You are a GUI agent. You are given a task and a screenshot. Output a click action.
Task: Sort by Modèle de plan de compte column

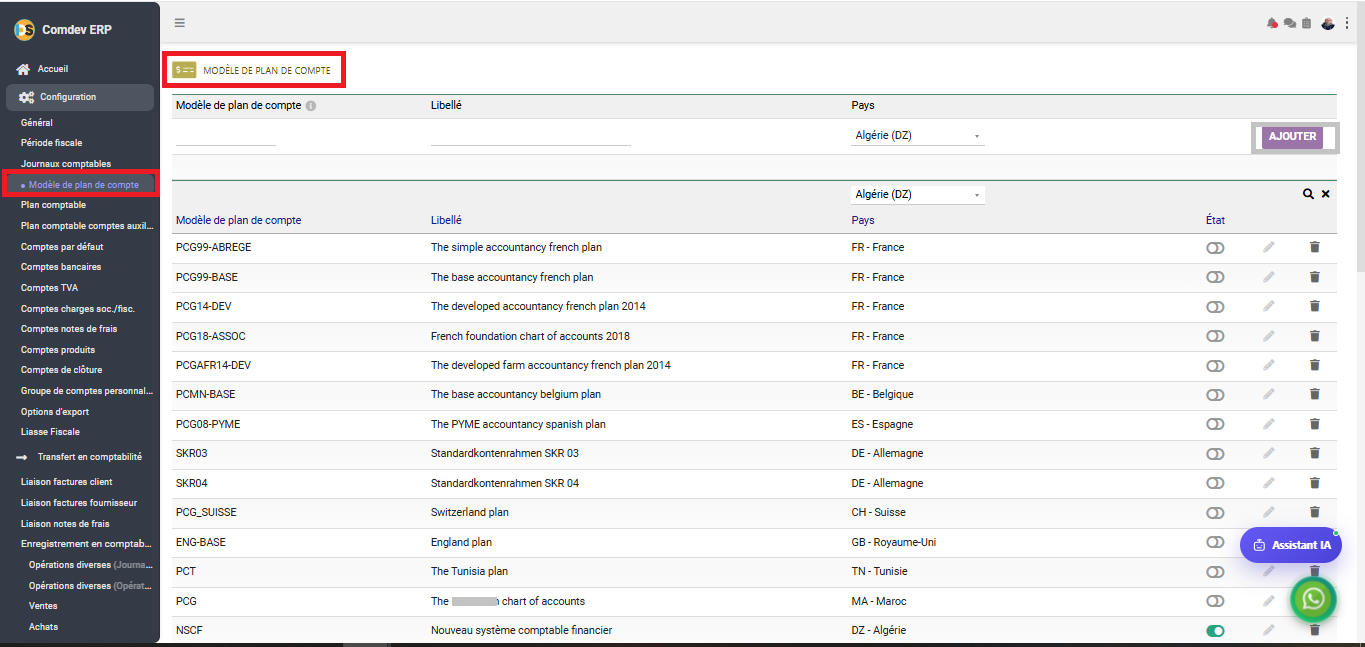pos(238,220)
